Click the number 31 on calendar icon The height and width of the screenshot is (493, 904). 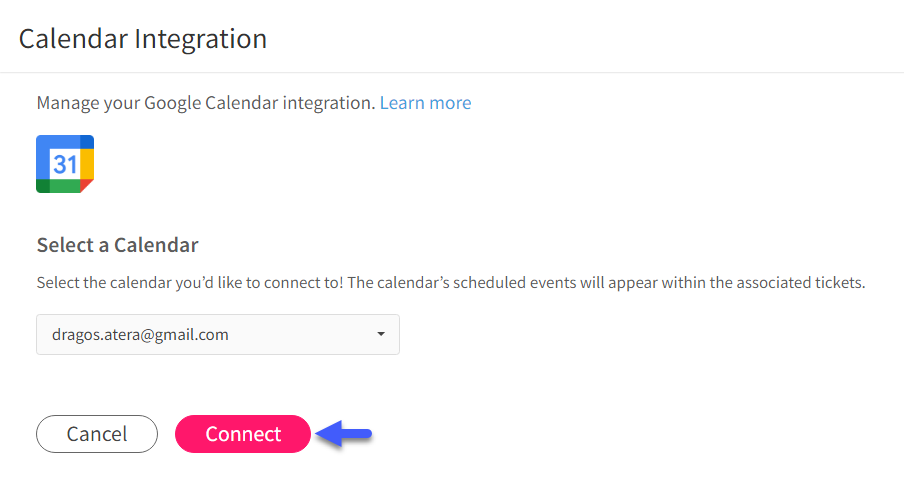[x=65, y=165]
